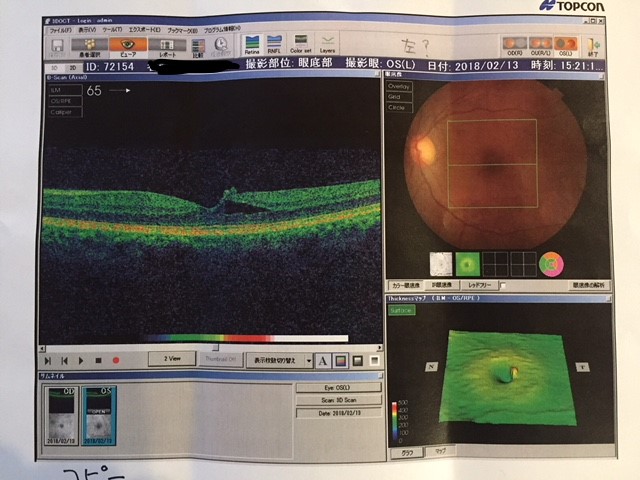Select the OS scan thumbnail
The image size is (640, 480).
[x=99, y=416]
